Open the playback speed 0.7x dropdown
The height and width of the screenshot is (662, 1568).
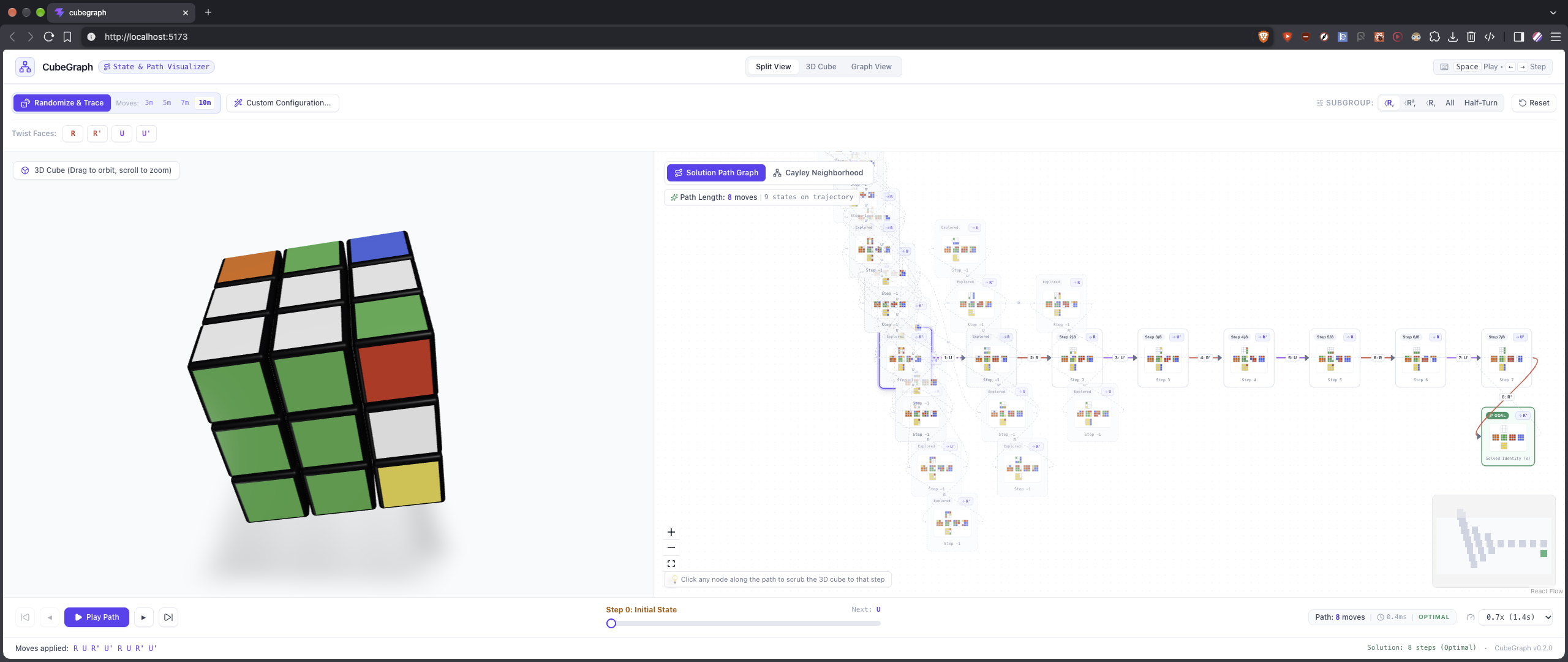pyautogui.click(x=1516, y=617)
